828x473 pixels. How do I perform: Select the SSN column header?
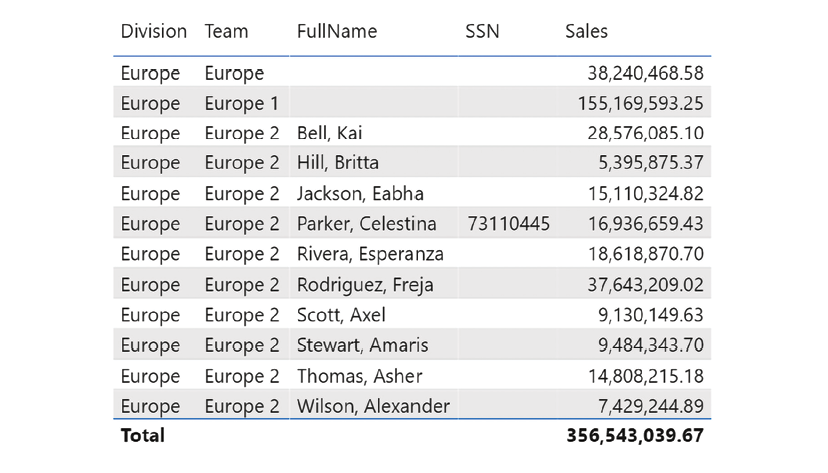pos(482,32)
